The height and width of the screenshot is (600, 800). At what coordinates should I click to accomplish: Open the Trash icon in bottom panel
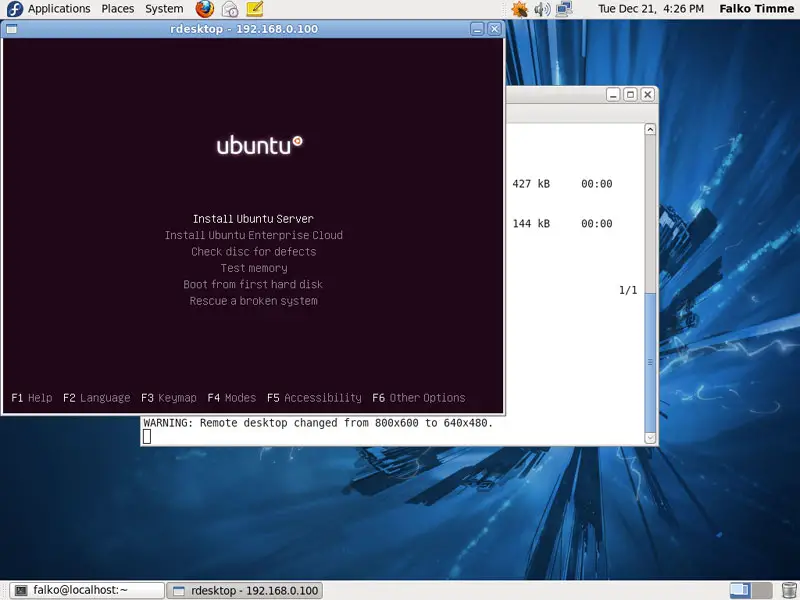789,590
